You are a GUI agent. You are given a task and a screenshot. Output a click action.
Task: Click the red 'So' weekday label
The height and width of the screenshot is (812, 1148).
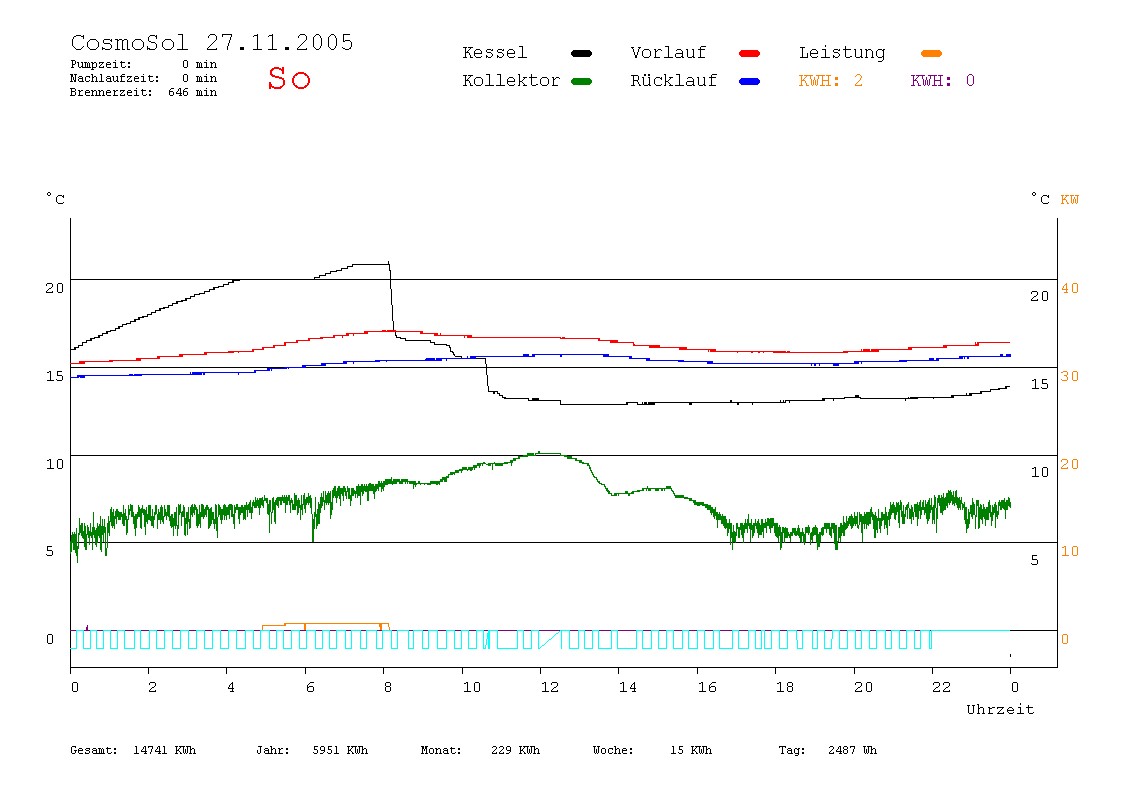[289, 78]
